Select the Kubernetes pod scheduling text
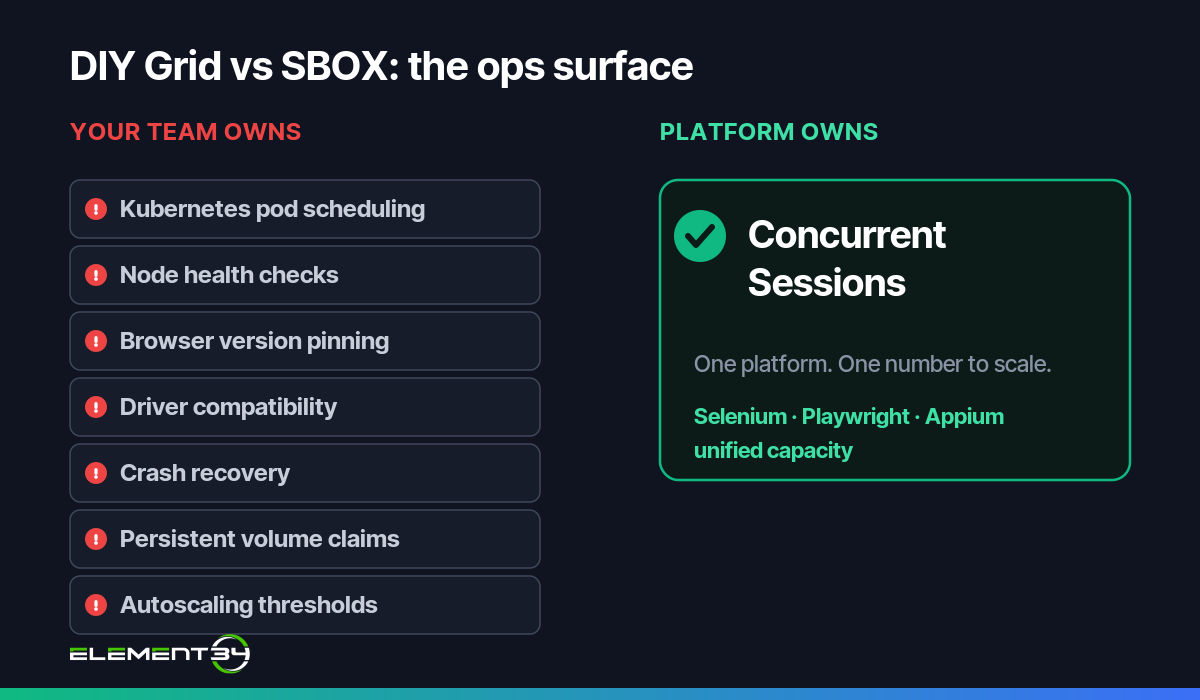Viewport: 1200px width, 700px height. click(x=272, y=209)
